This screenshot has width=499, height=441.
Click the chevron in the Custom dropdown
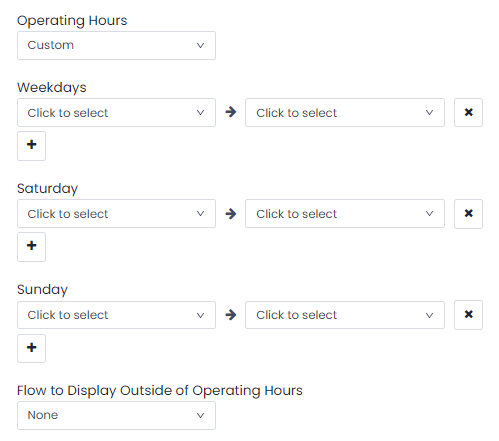200,45
